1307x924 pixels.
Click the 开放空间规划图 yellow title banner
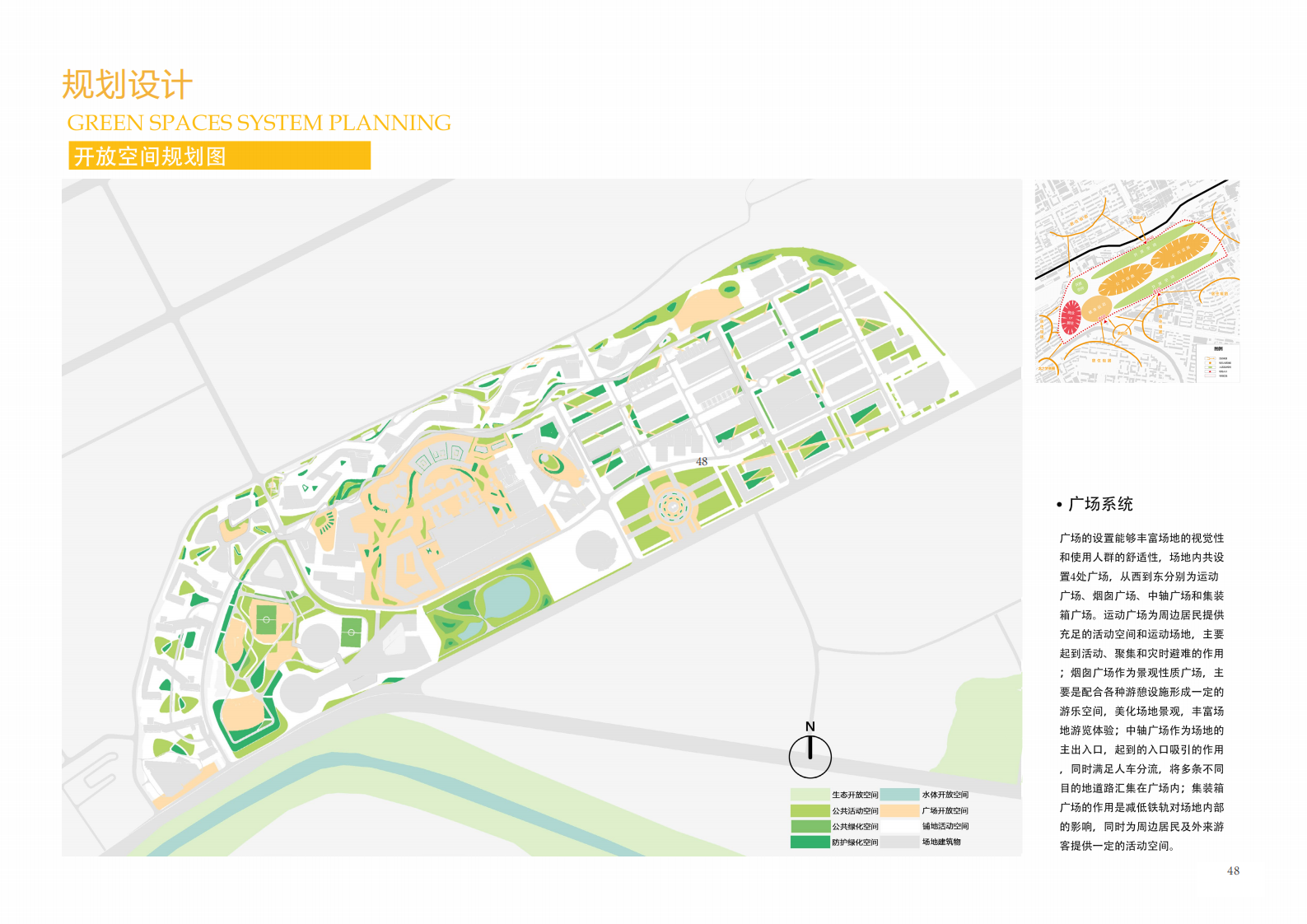pos(219,156)
